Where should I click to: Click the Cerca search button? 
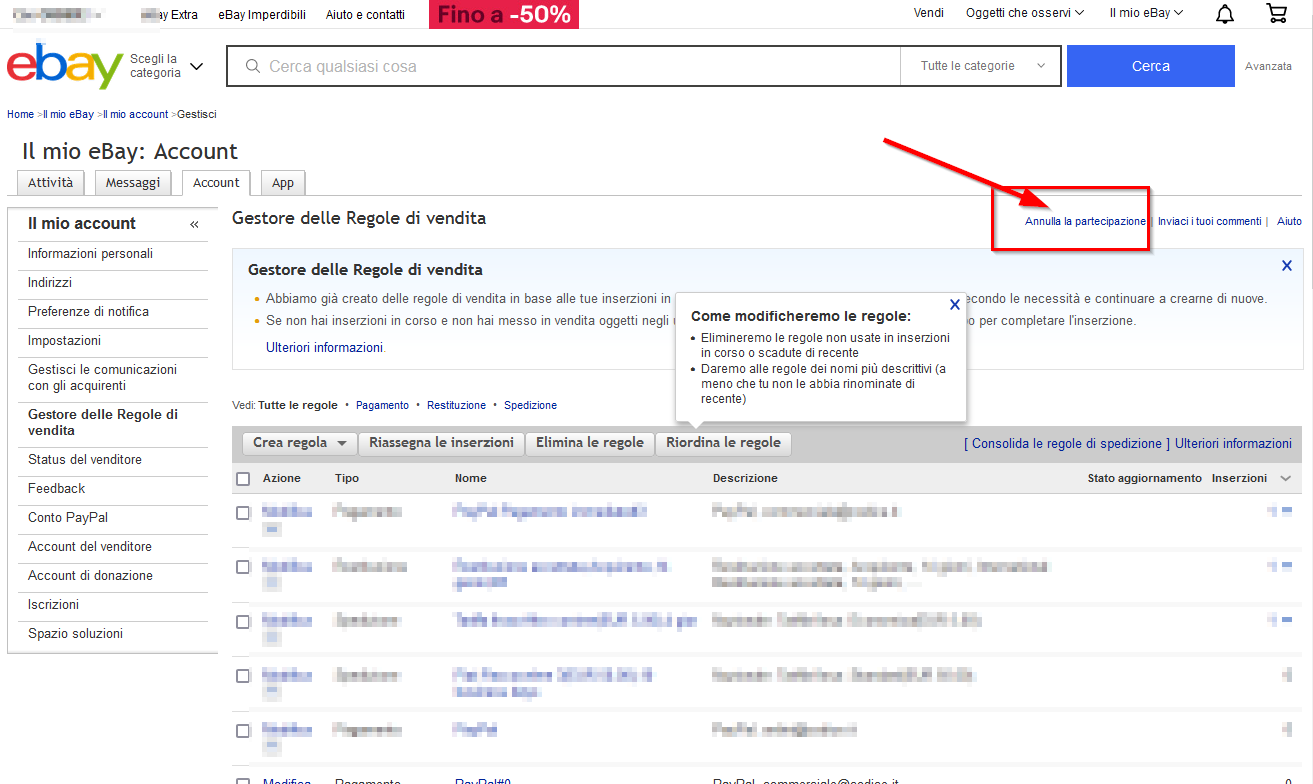[x=1151, y=66]
